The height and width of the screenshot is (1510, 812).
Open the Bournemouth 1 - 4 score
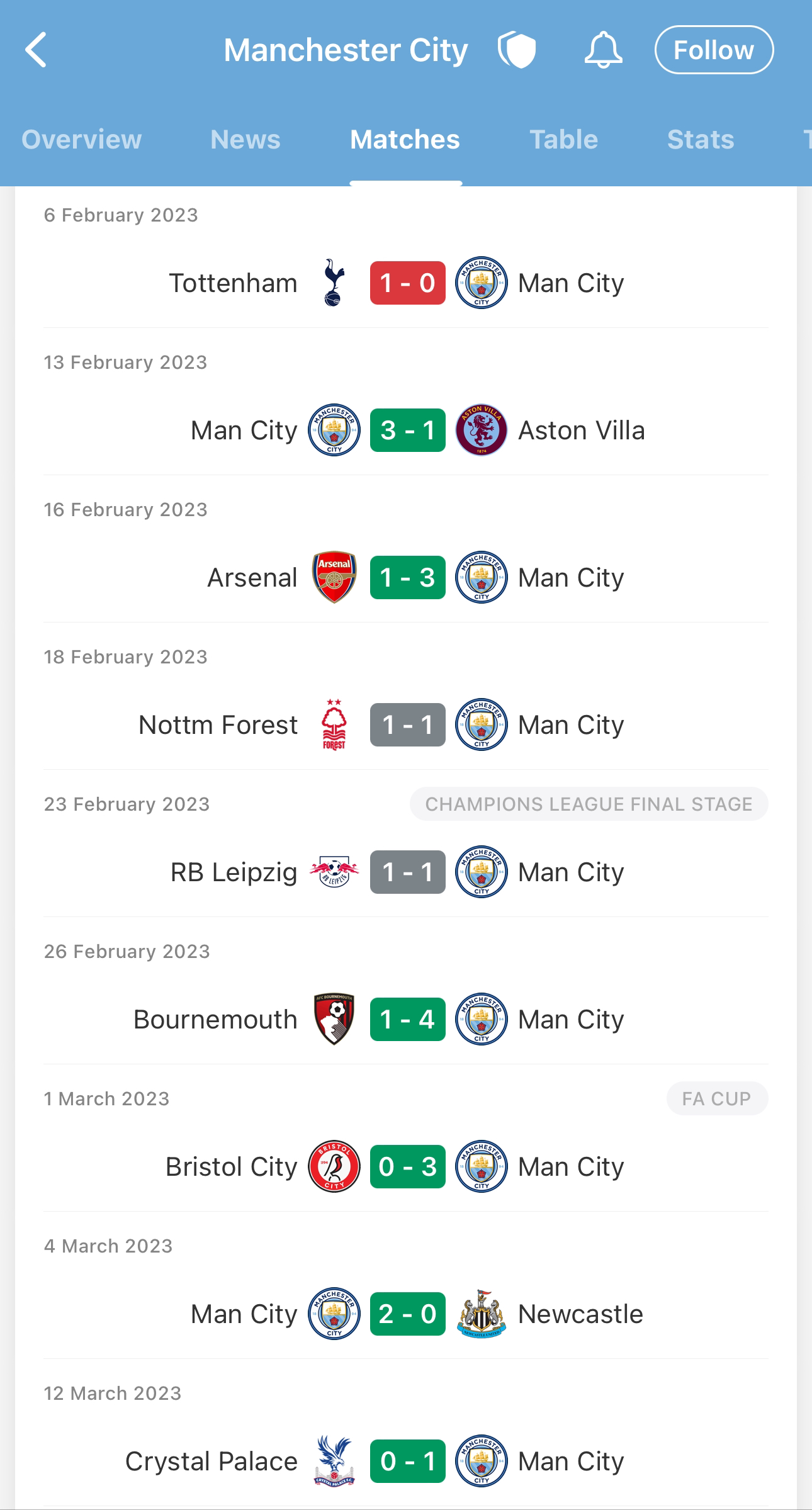(x=408, y=1019)
